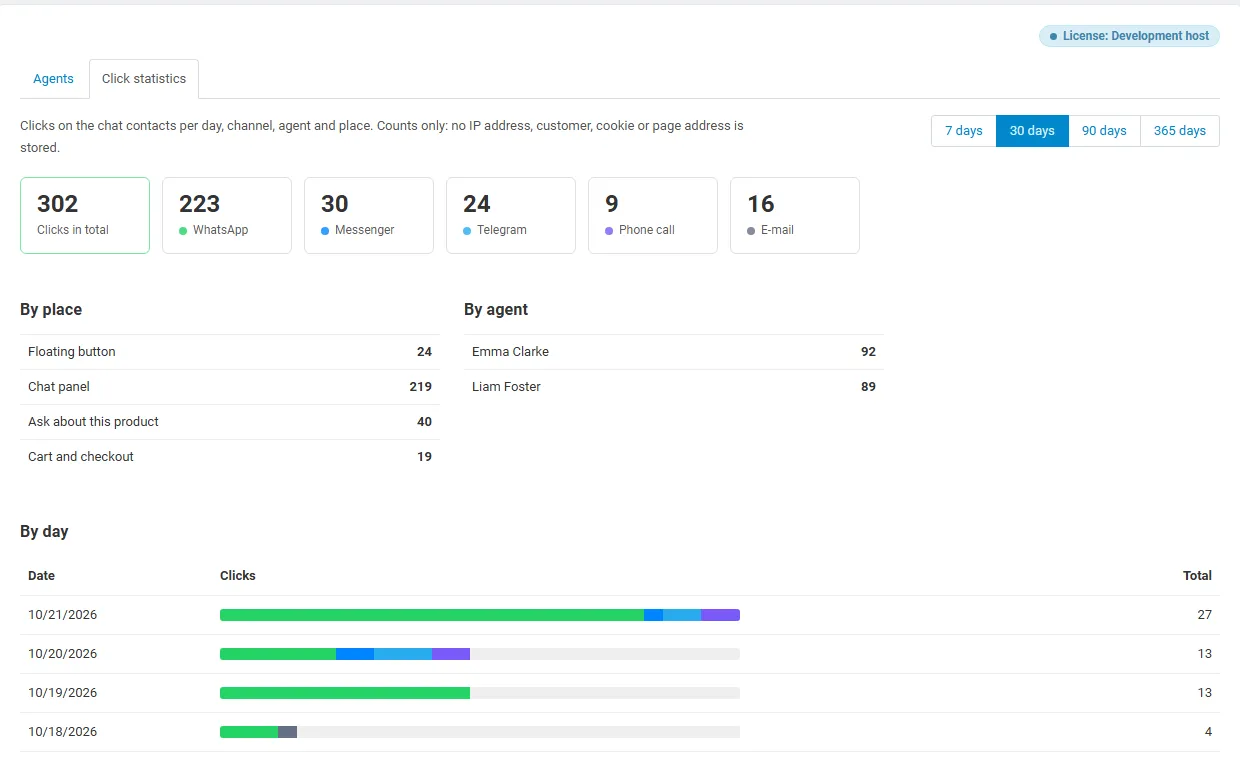Click Ask about this product count 40

425,422
